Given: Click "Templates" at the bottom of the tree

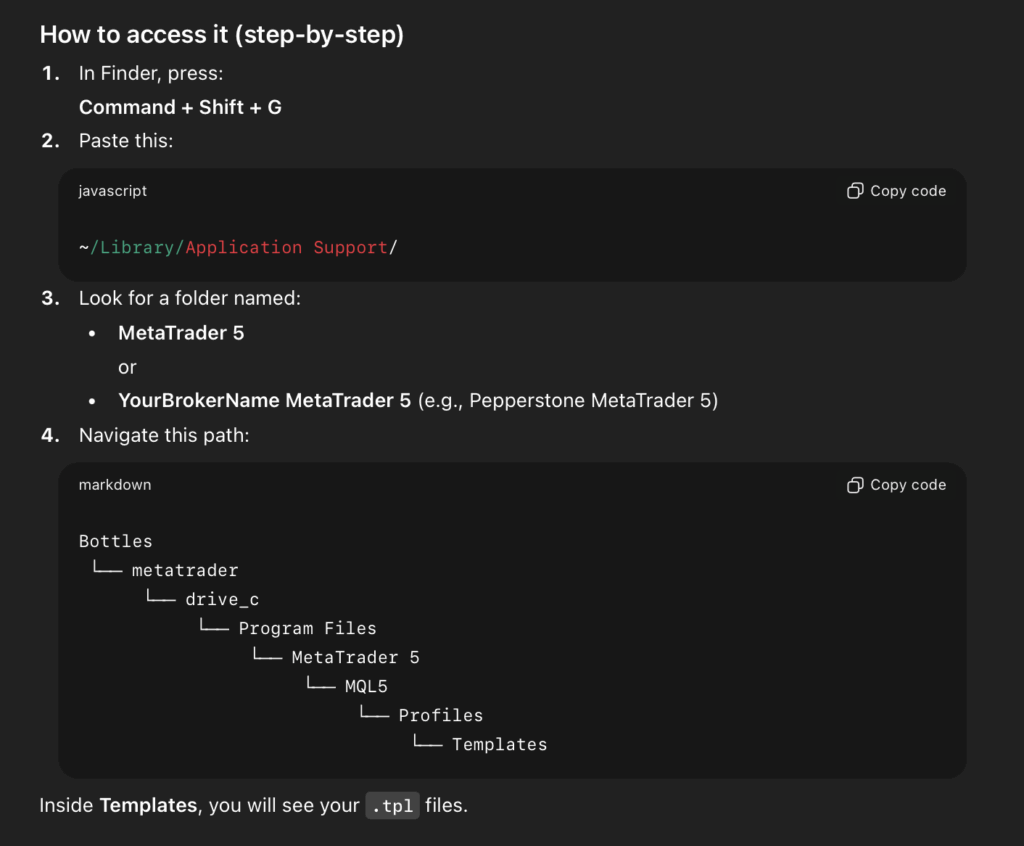Looking at the screenshot, I should tap(499, 744).
